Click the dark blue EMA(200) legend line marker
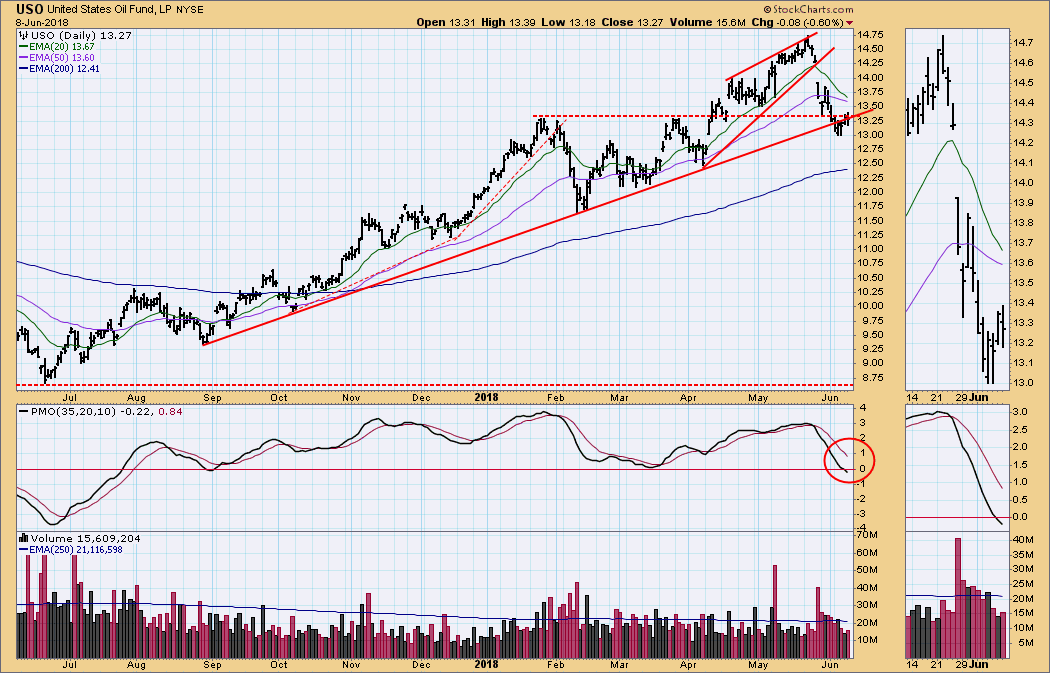This screenshot has width=1050, height=673. tap(23, 68)
